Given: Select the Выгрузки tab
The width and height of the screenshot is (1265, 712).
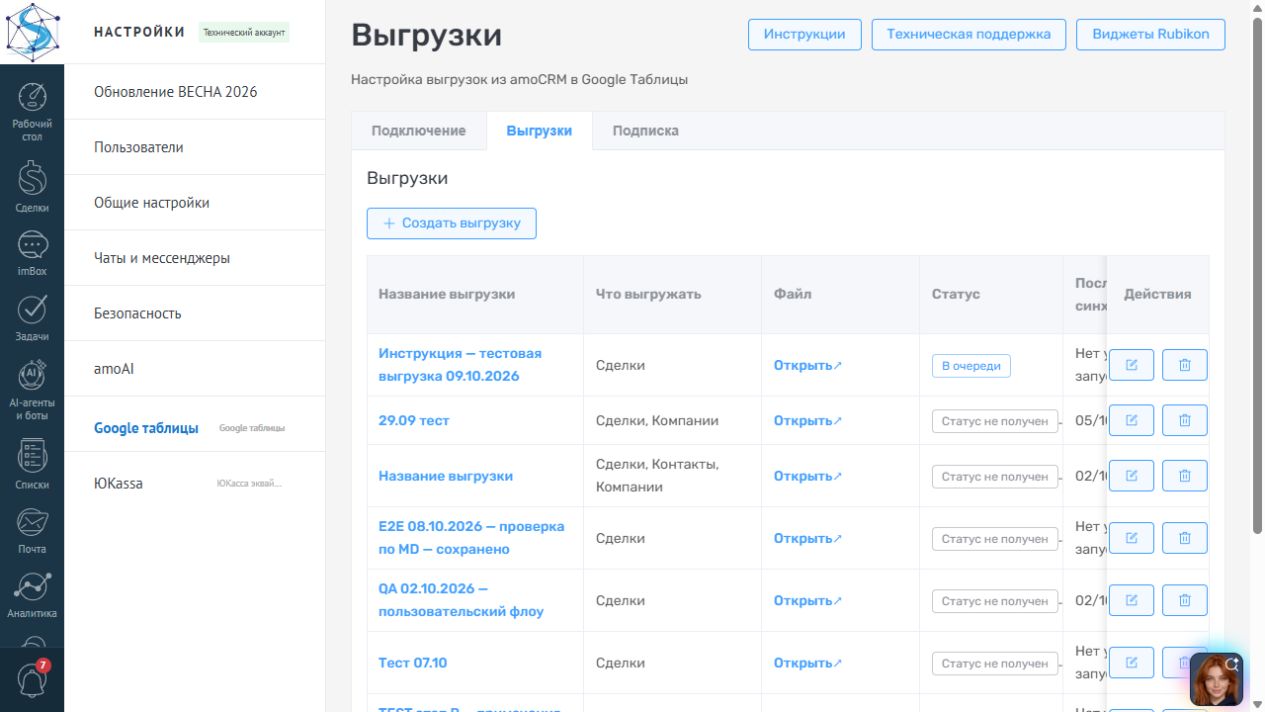Looking at the screenshot, I should (539, 131).
